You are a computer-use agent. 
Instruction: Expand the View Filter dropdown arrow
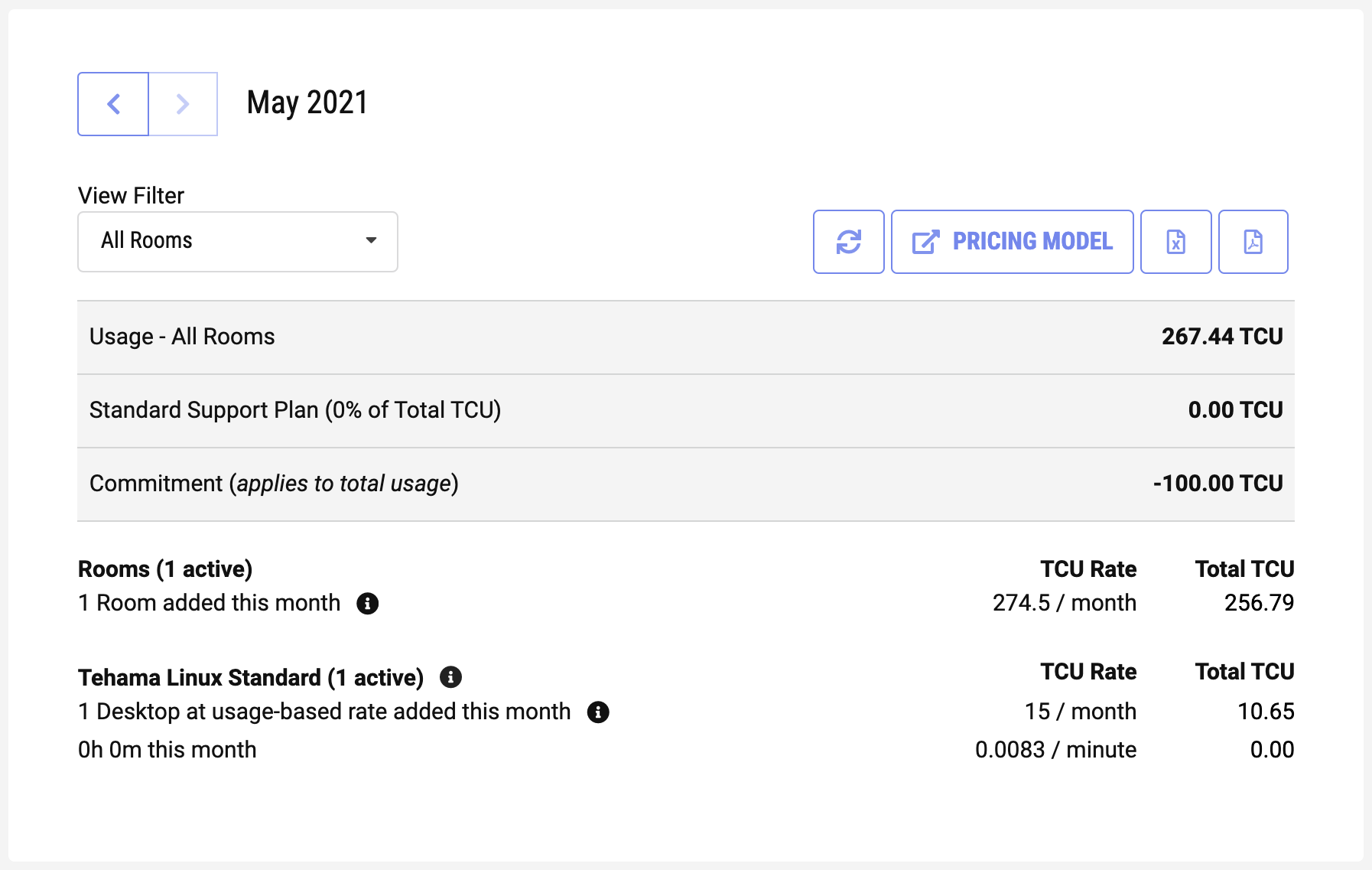click(x=372, y=241)
